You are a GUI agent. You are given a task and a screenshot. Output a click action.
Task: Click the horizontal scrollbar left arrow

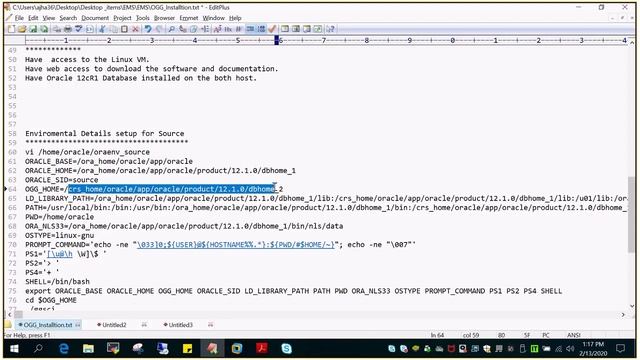pos(9,315)
